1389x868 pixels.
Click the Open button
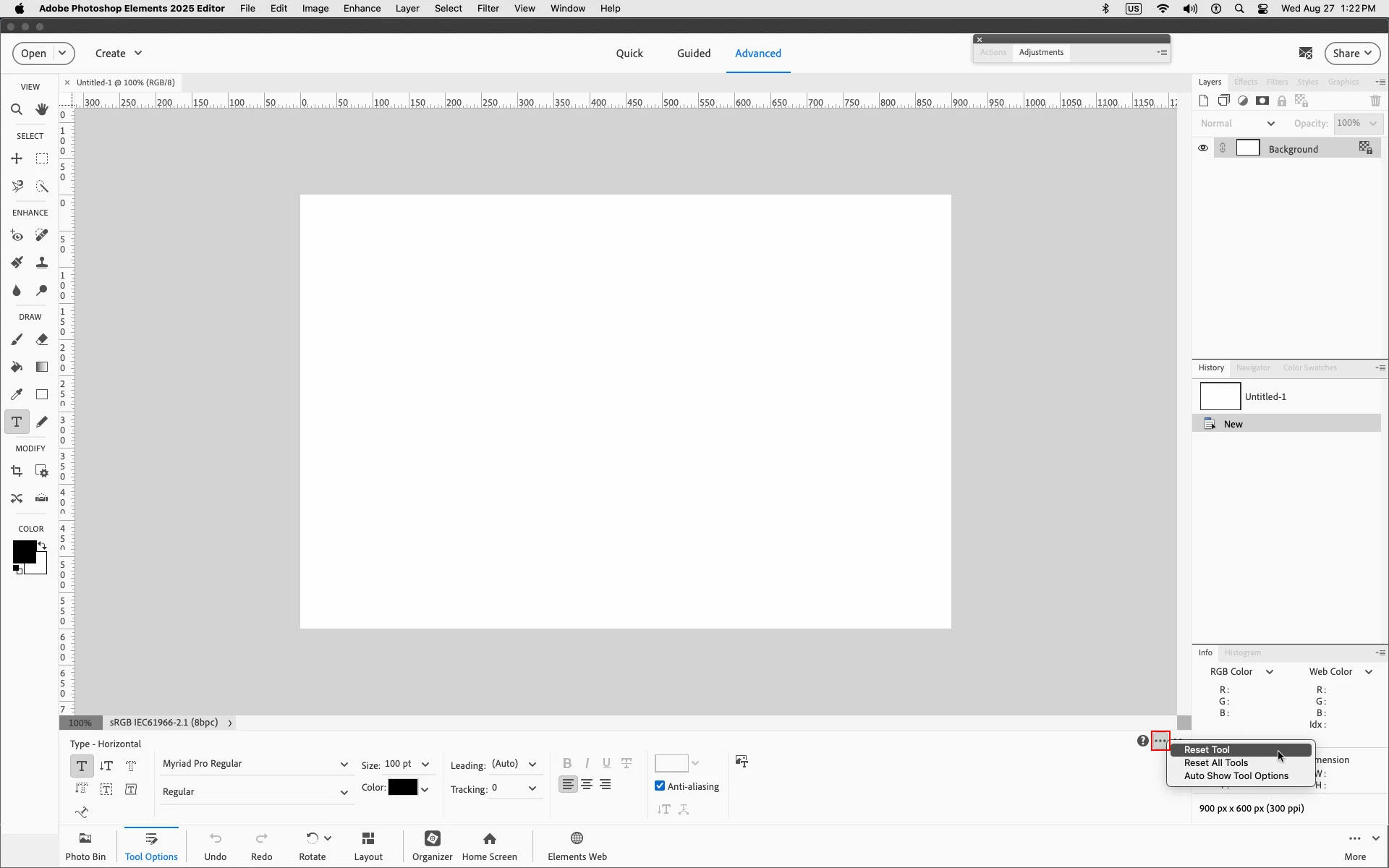(33, 54)
